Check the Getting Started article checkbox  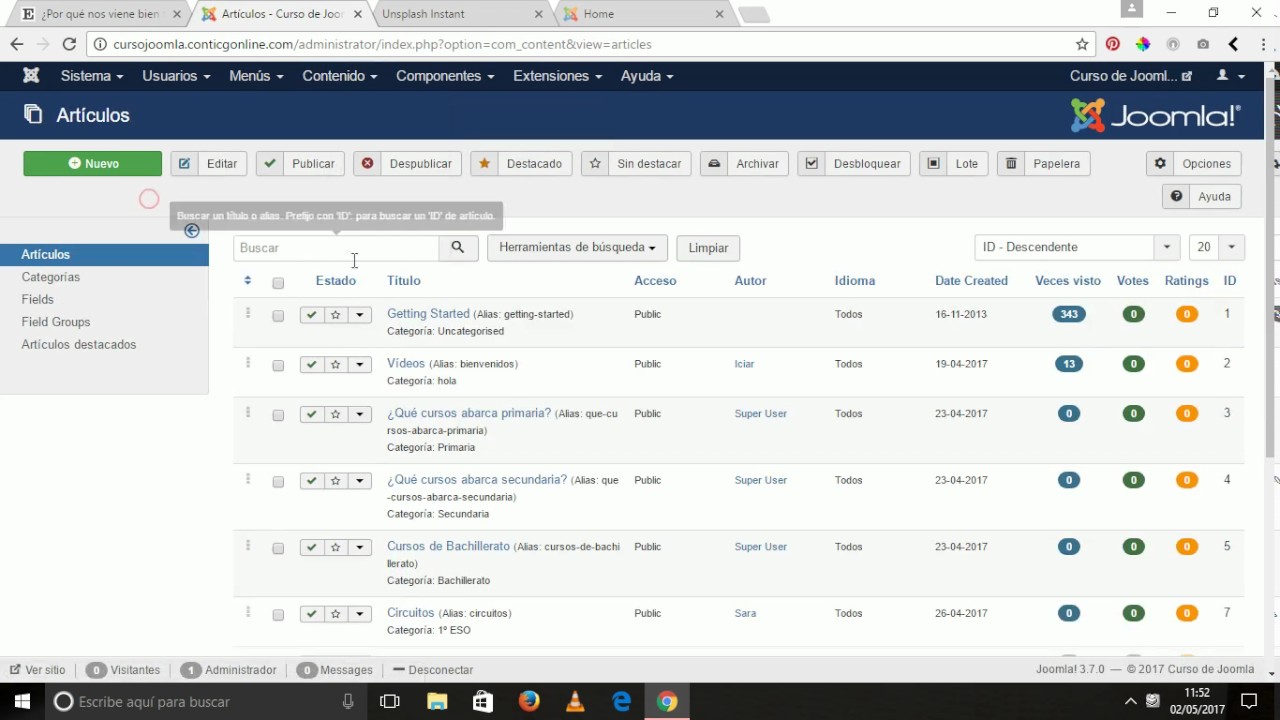click(278, 316)
